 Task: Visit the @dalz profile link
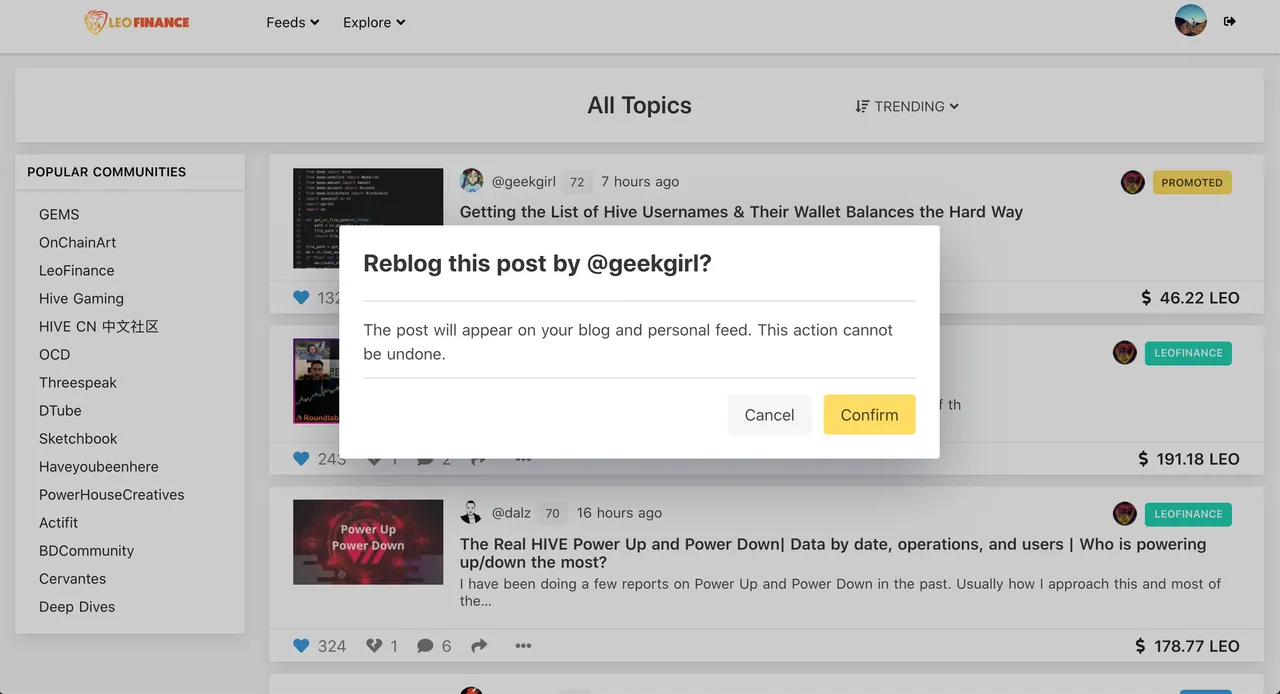(x=511, y=513)
